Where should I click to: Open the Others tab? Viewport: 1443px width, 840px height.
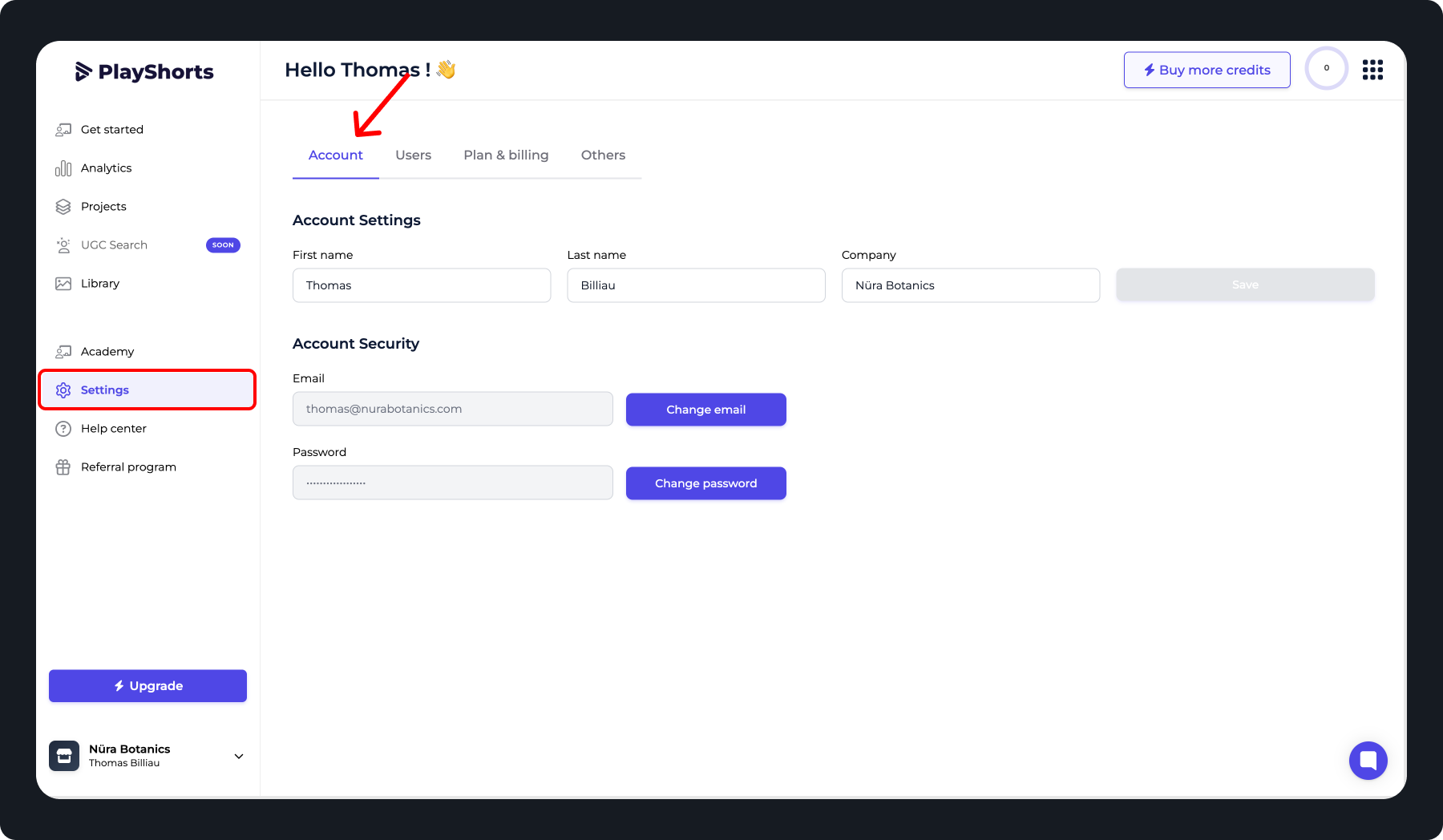[604, 155]
